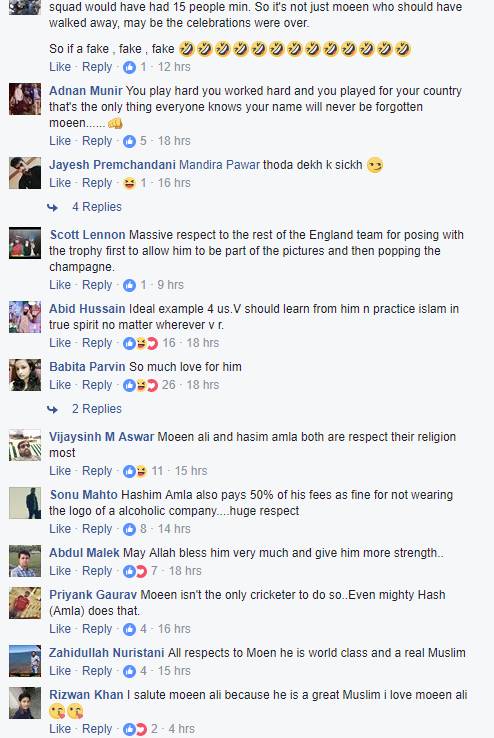Like Adnan Munir's comment
This screenshot has width=494, height=738.
click(x=60, y=141)
